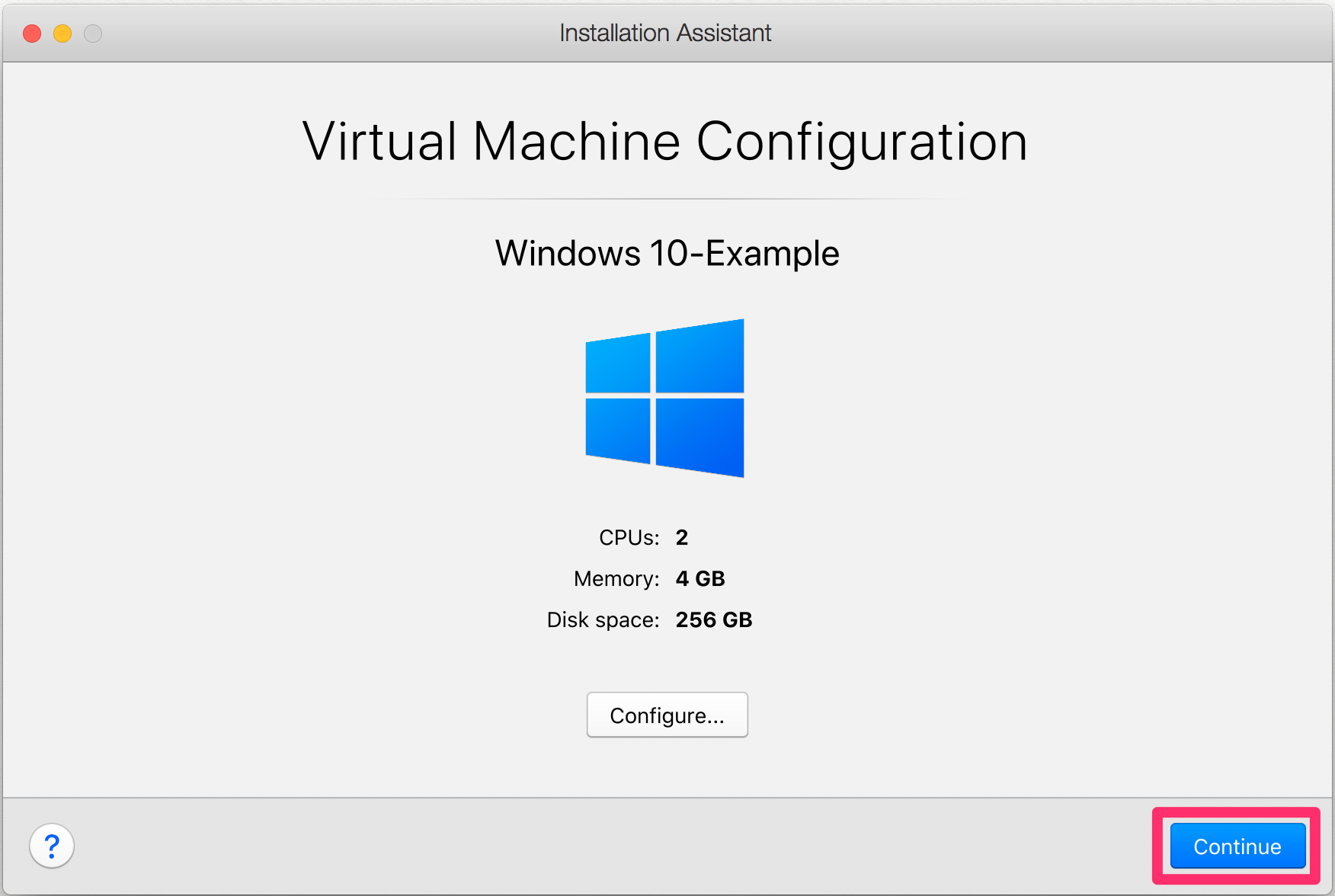Click the Continue button
1335x896 pixels.
pyautogui.click(x=1237, y=846)
